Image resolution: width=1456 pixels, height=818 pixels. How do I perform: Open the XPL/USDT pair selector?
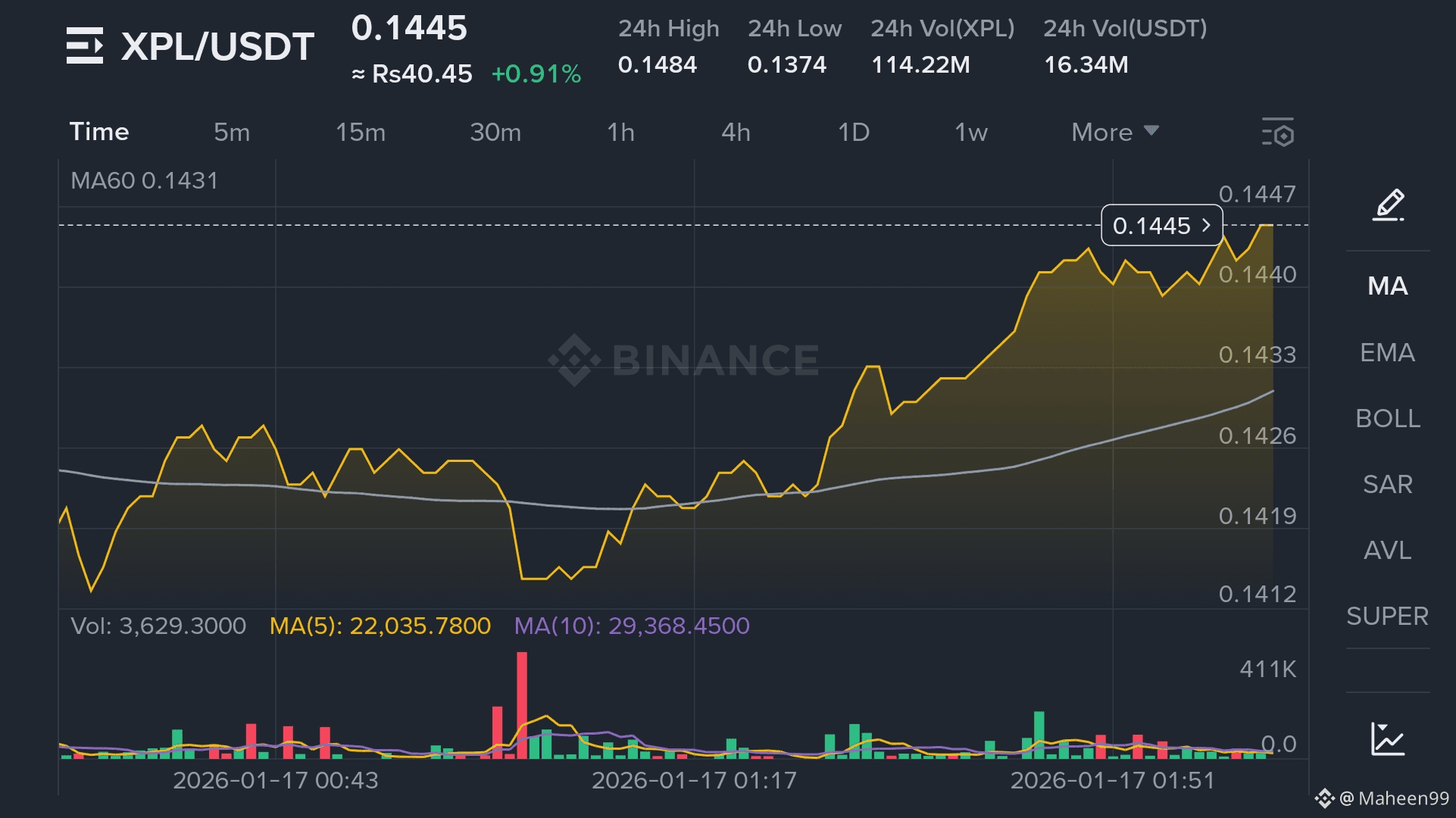(x=217, y=47)
